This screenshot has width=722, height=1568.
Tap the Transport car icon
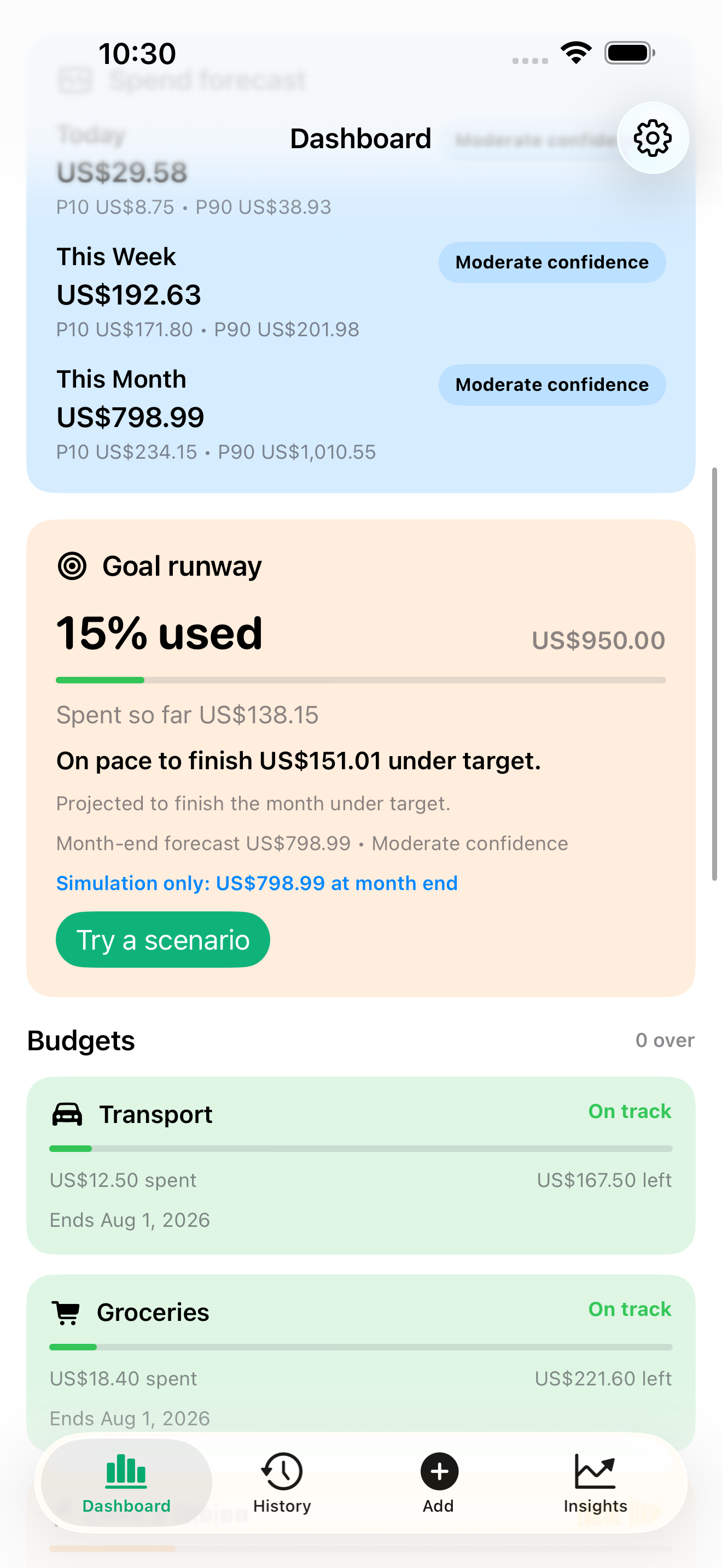tap(67, 1115)
